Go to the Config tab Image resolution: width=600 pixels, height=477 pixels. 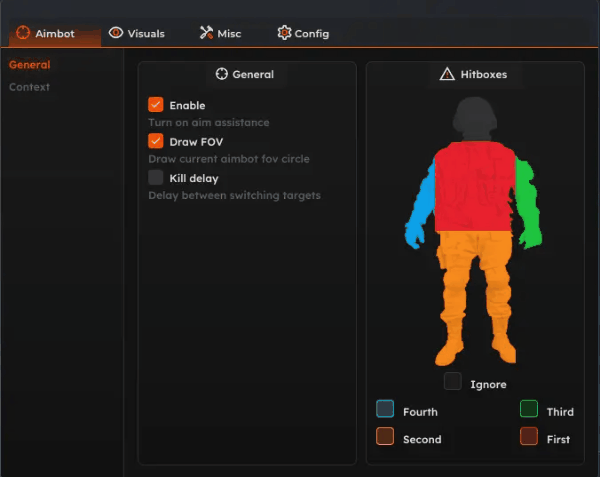point(303,34)
